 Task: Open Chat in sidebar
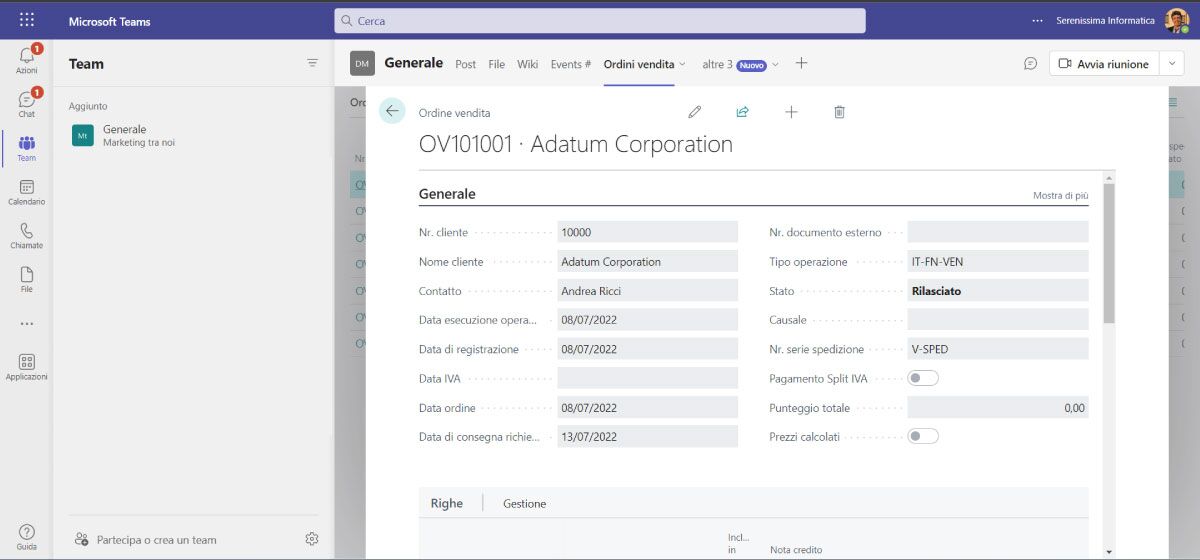point(27,104)
